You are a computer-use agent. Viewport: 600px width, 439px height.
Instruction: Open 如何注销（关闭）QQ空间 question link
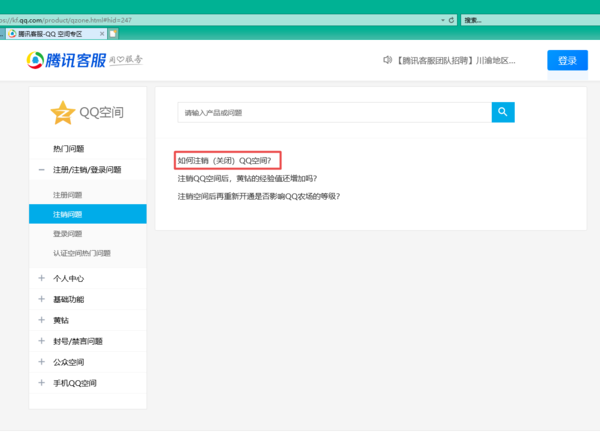click(224, 160)
